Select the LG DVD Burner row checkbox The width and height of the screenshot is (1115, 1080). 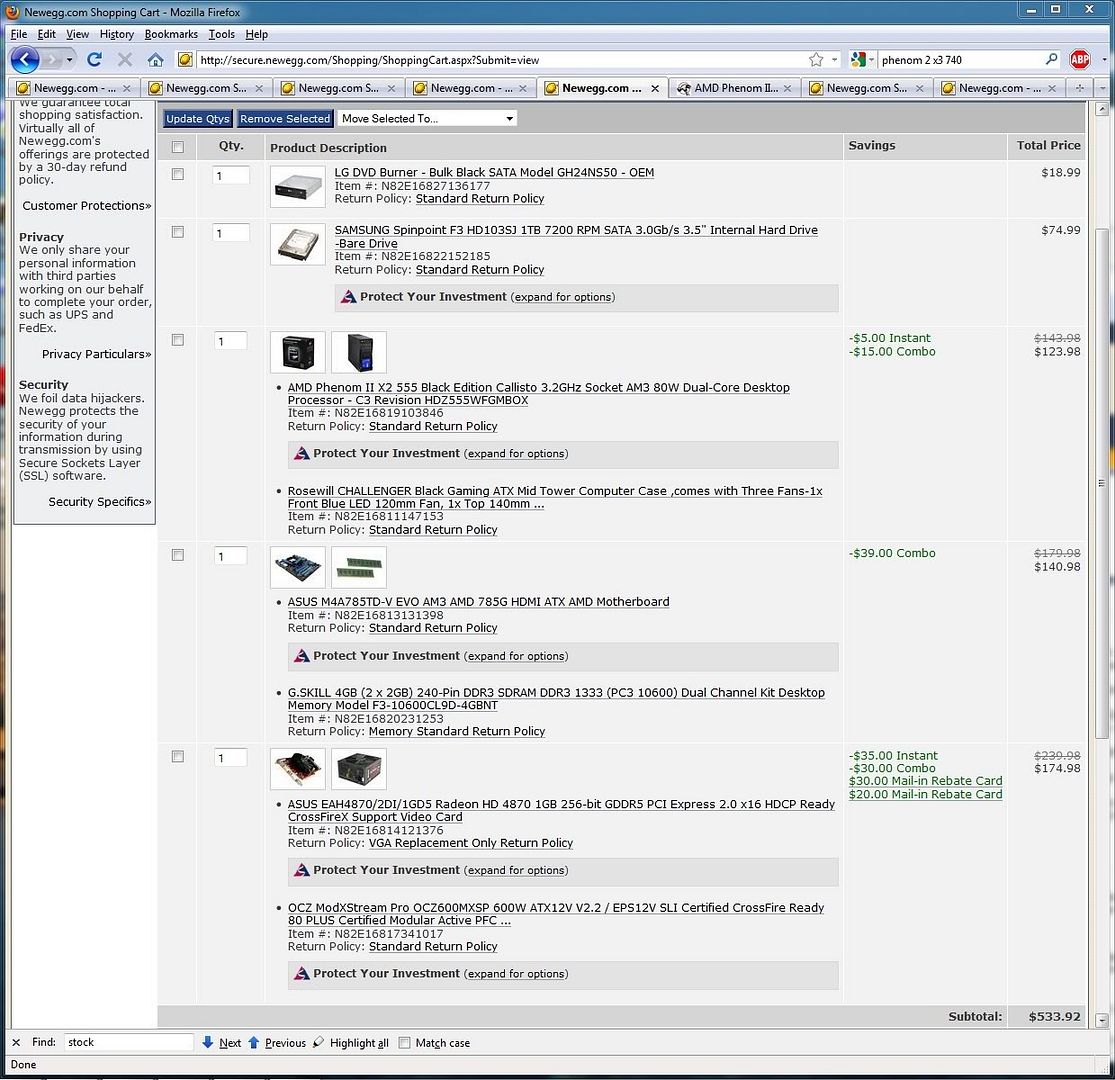pyautogui.click(x=178, y=174)
